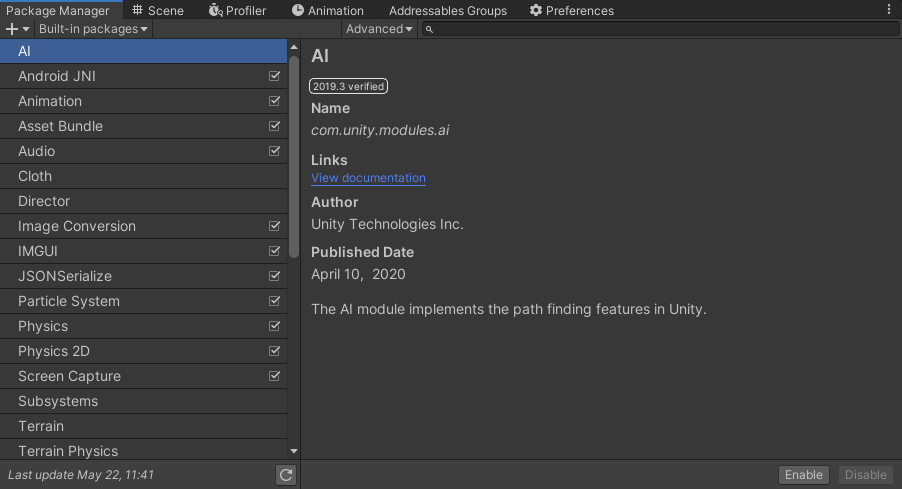Toggle the Animation package checkmark
The height and width of the screenshot is (489, 902).
tap(274, 101)
